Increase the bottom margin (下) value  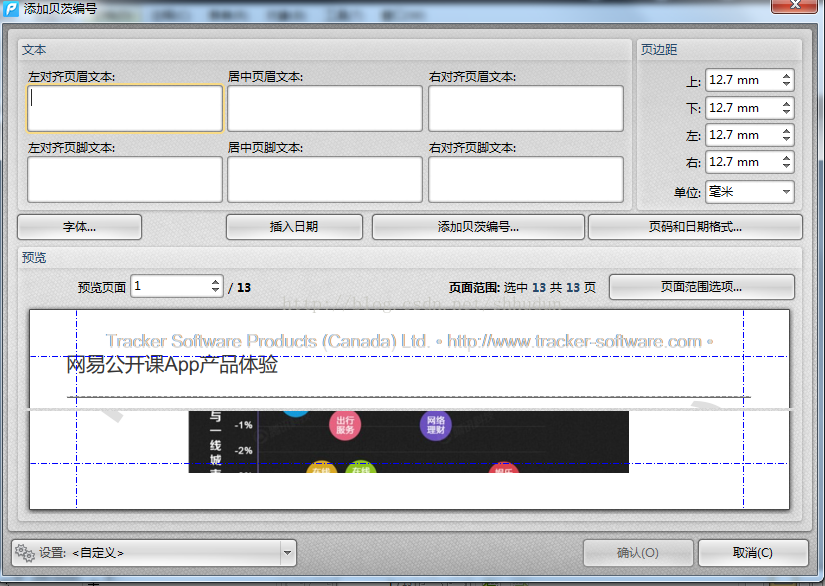786,104
